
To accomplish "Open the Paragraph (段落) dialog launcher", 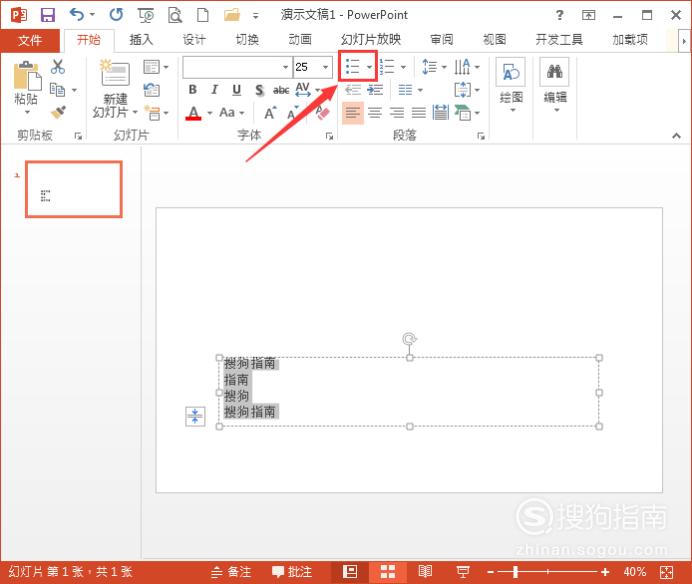I will [x=481, y=136].
